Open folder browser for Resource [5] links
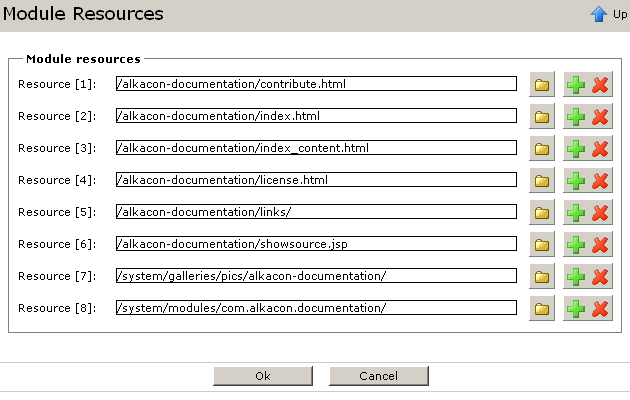The image size is (630, 400). click(x=542, y=212)
